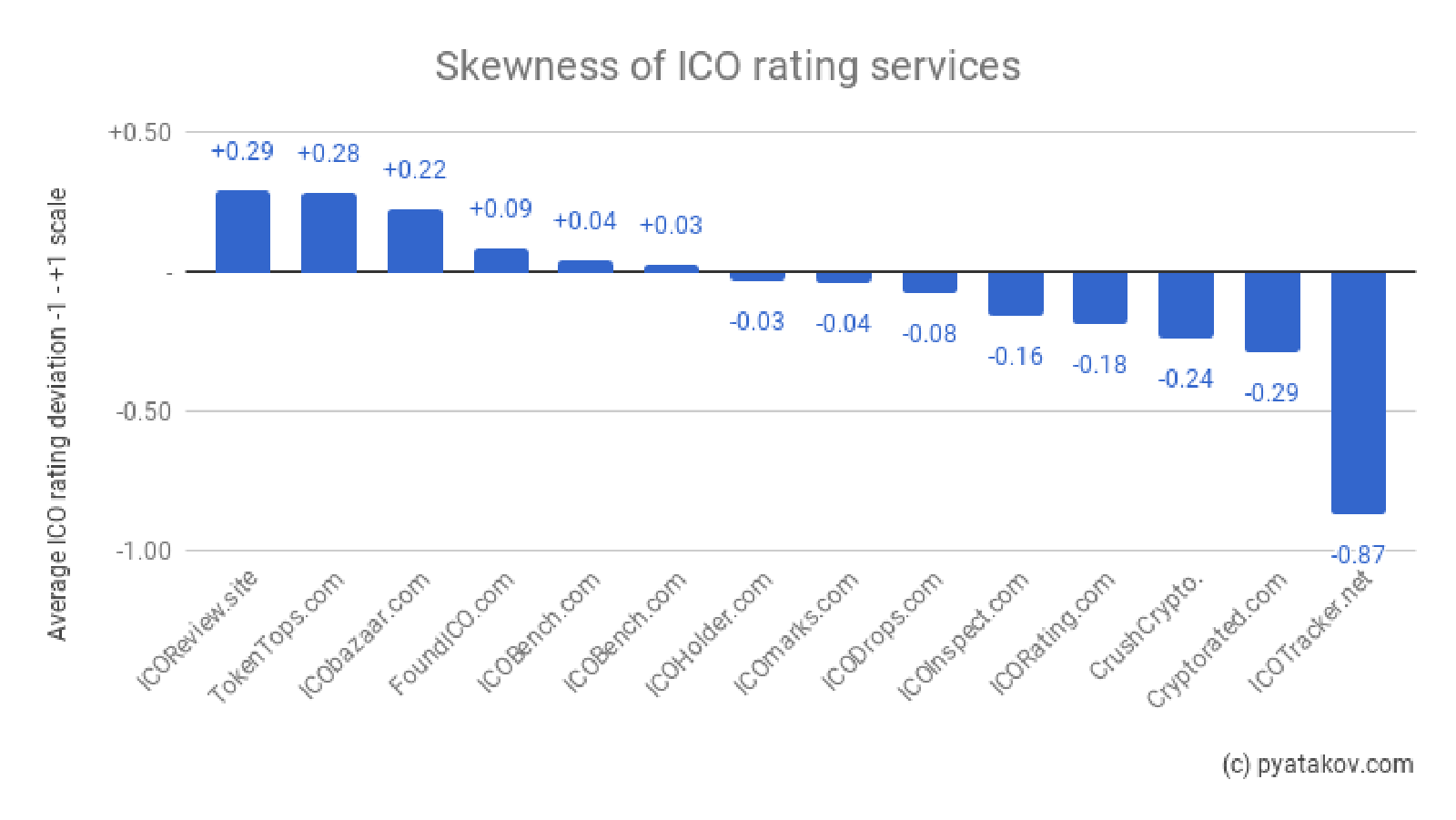Select the TokenTops.com bar

[329, 232]
